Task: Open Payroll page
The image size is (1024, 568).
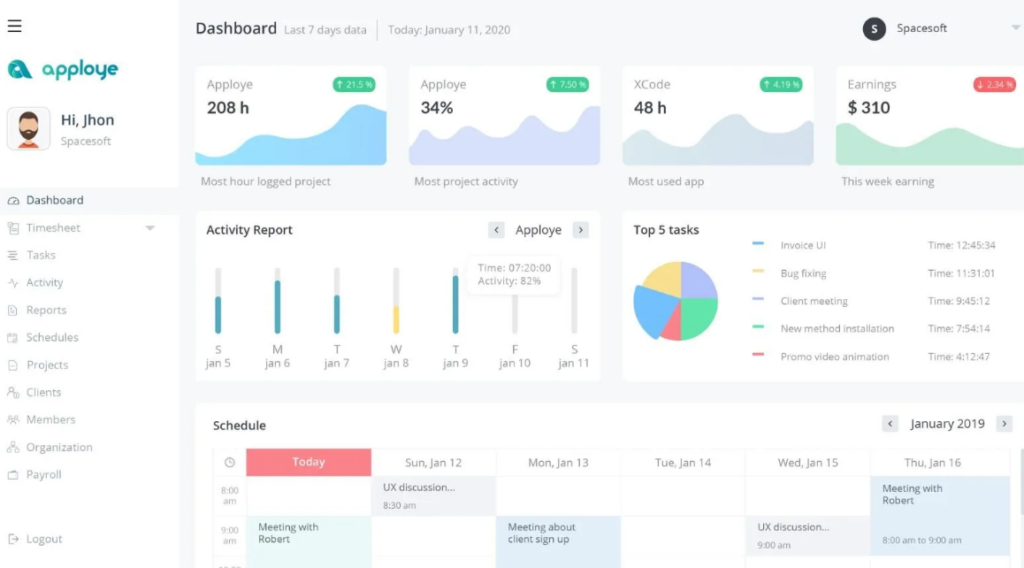Action: (x=44, y=475)
